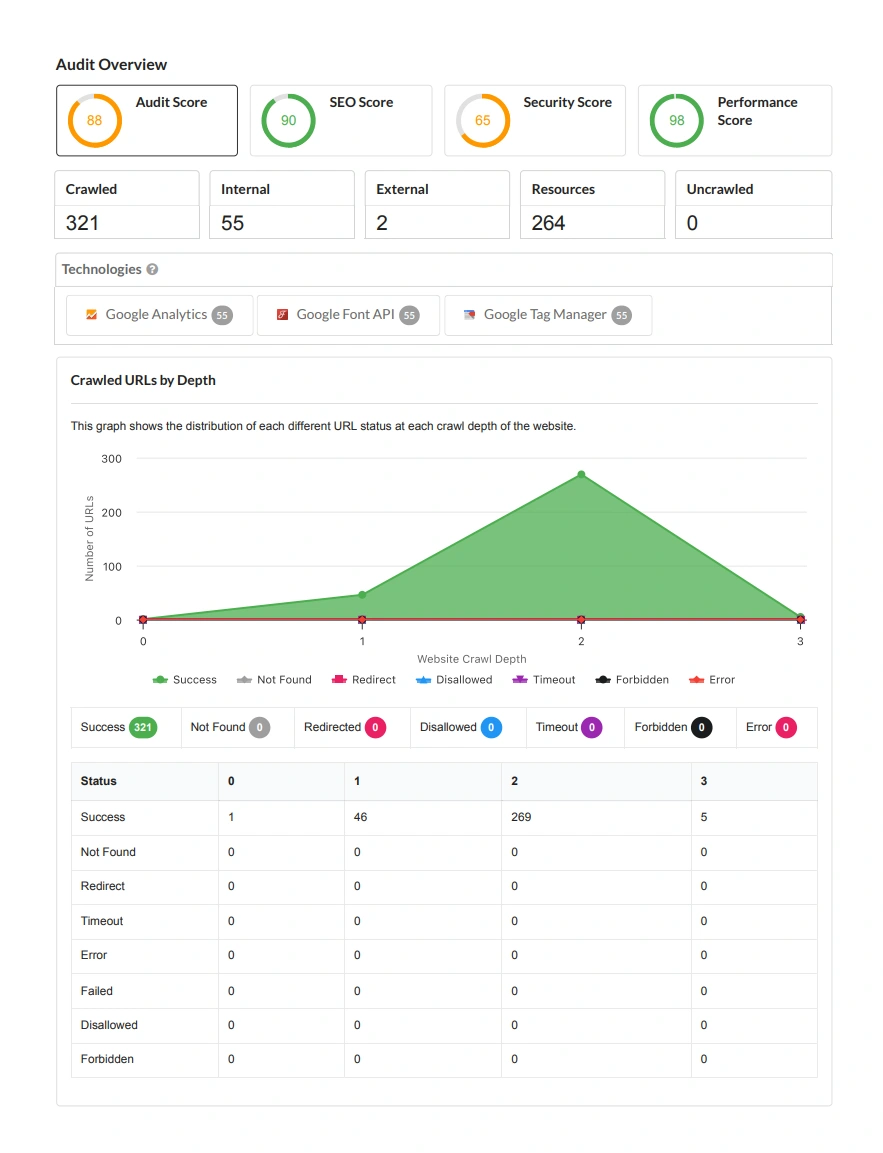This screenshot has height=1153, width=883.
Task: Open the Crawled URLs count card
Action: [127, 205]
